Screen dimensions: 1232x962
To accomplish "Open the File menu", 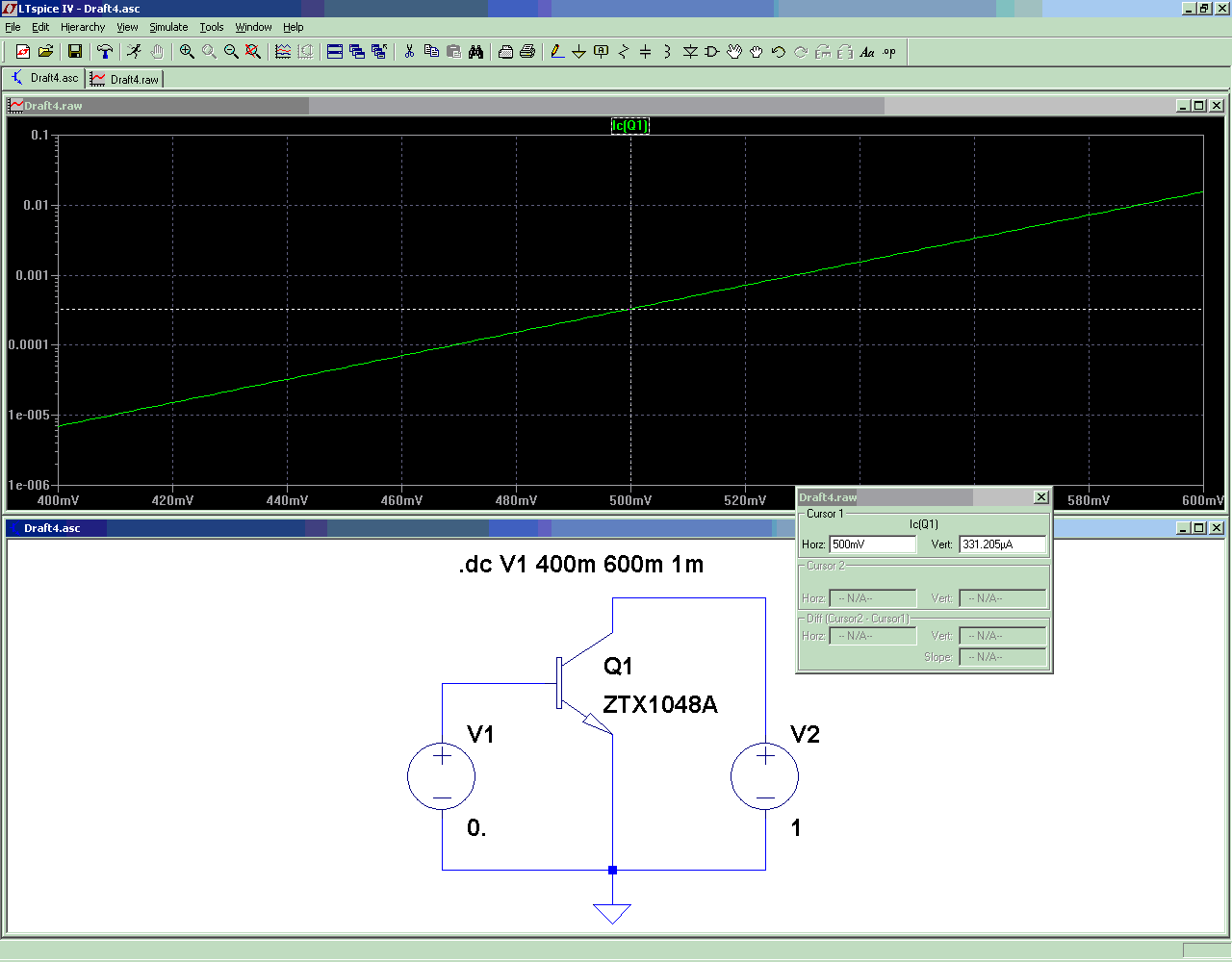I will [13, 27].
